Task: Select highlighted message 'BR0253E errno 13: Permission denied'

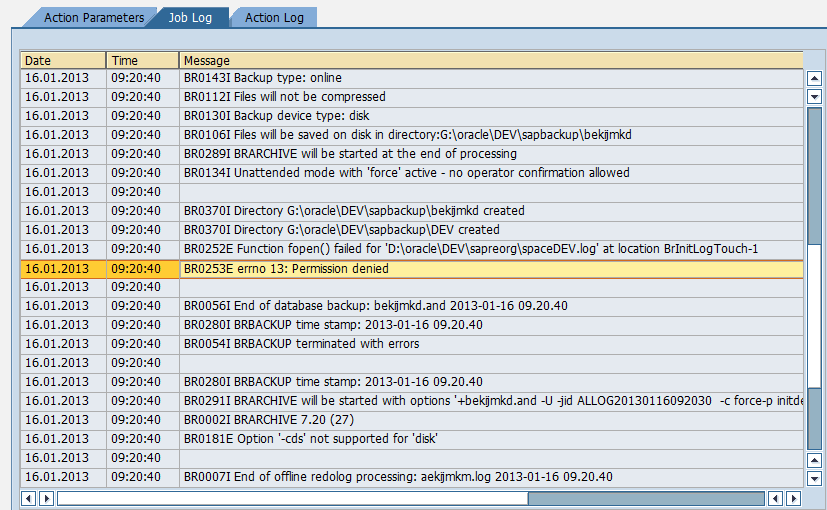Action: [491, 269]
